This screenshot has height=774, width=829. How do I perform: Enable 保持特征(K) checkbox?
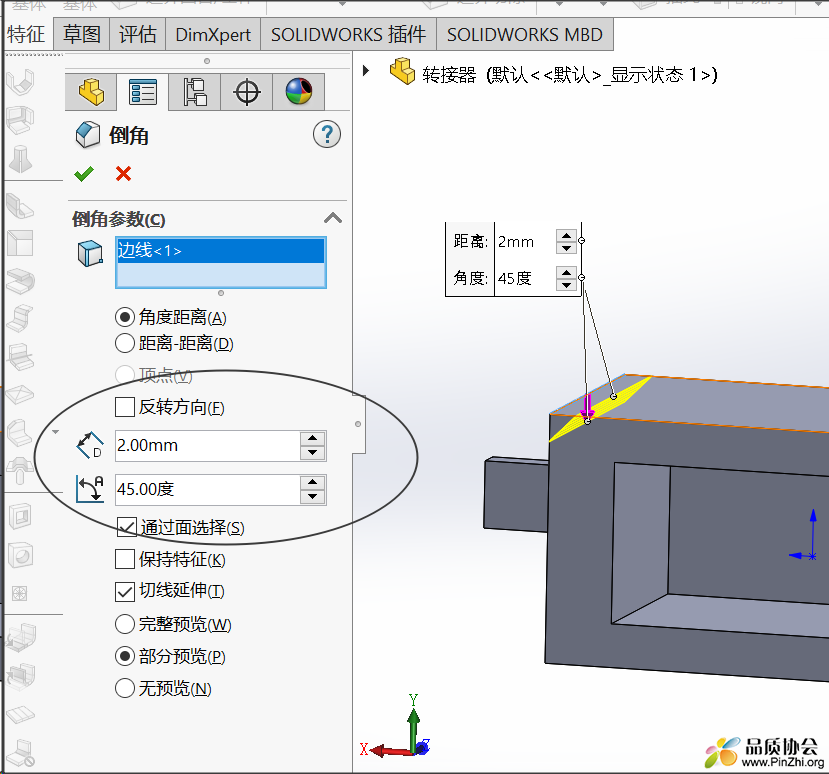(x=125, y=559)
